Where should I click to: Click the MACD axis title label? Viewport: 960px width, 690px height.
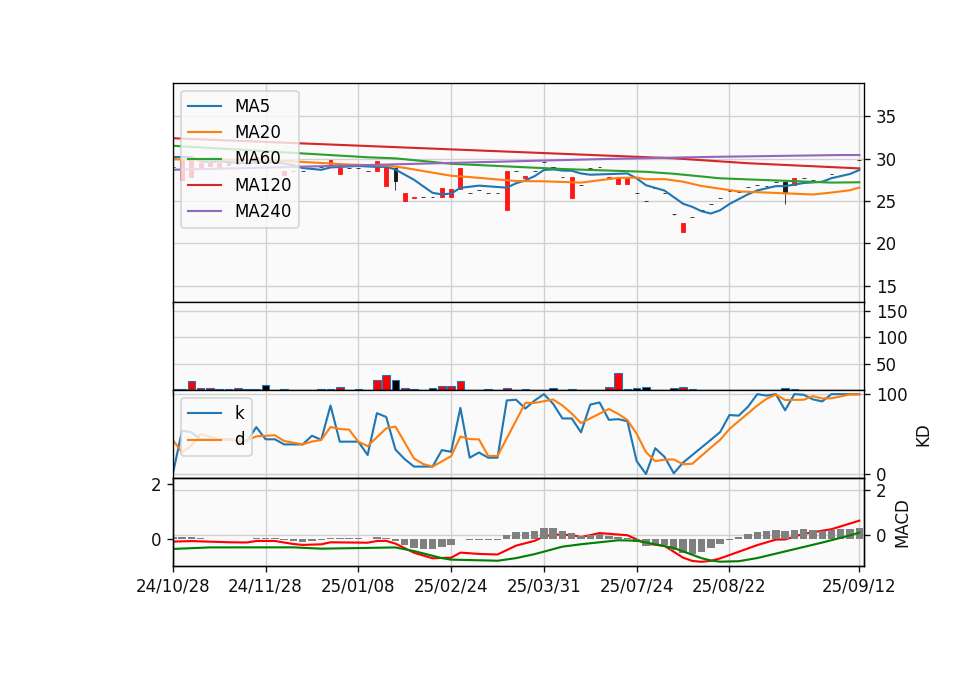click(x=902, y=524)
